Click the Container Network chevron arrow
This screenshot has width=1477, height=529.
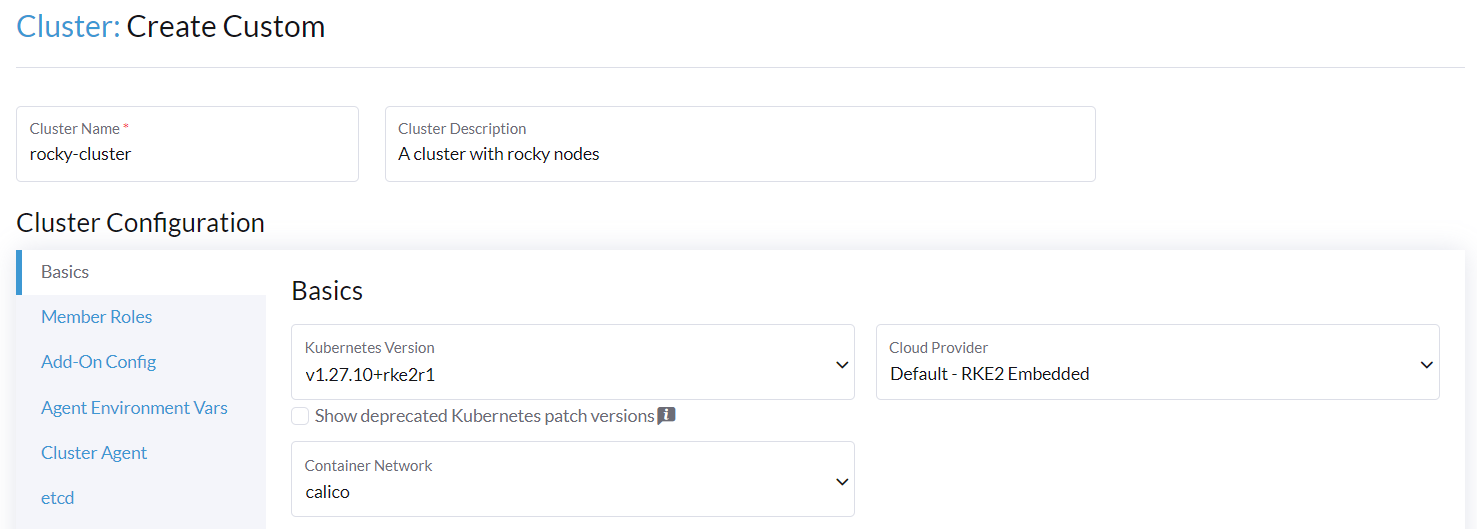coord(842,482)
